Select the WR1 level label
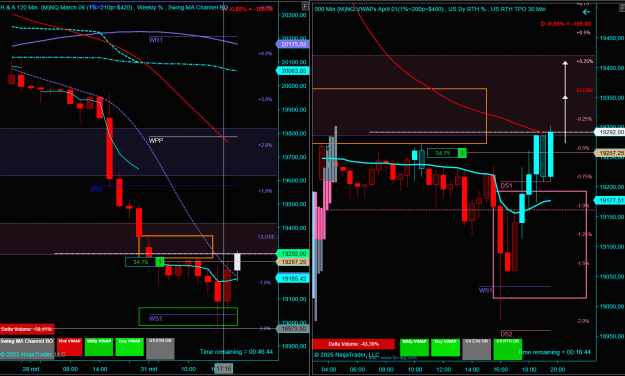The width and height of the screenshot is (625, 376). (x=155, y=40)
